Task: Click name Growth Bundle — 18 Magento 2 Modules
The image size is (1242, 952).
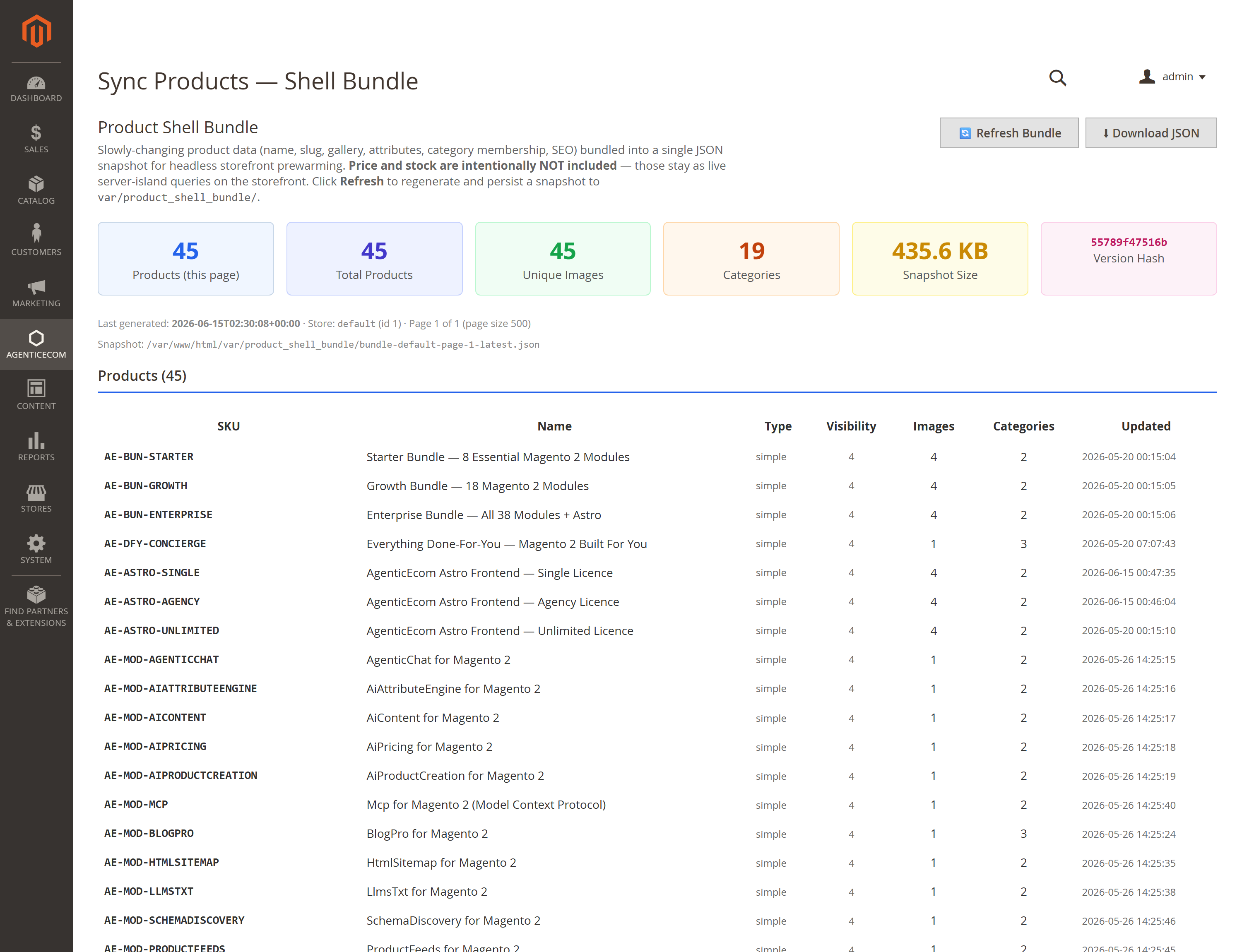Action: pos(477,486)
